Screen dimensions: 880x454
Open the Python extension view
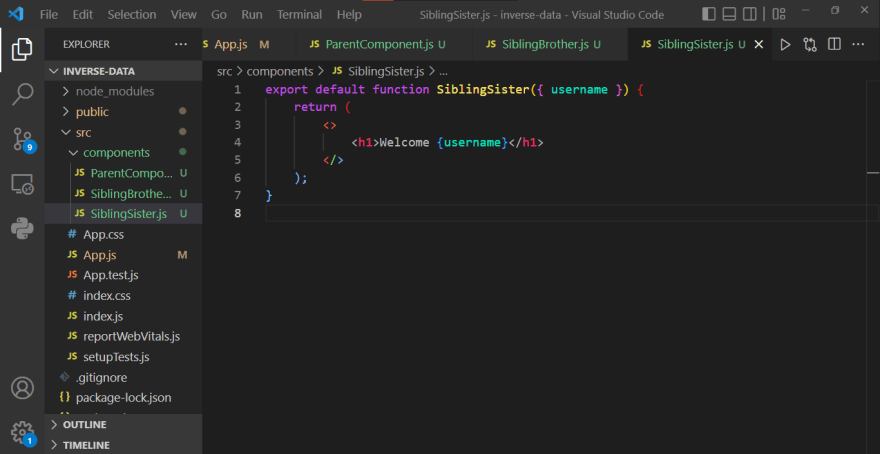(x=22, y=228)
